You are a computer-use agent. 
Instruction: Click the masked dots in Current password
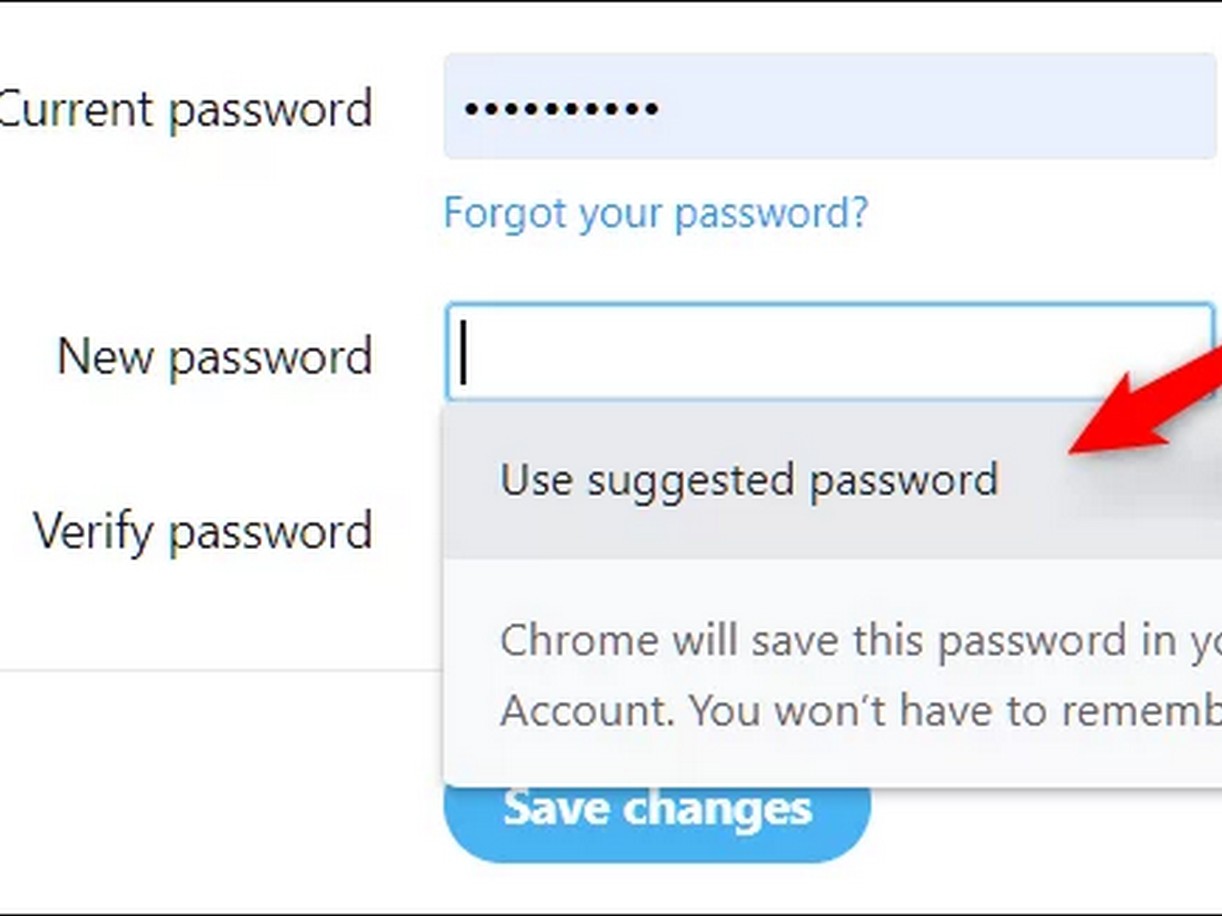tap(560, 108)
